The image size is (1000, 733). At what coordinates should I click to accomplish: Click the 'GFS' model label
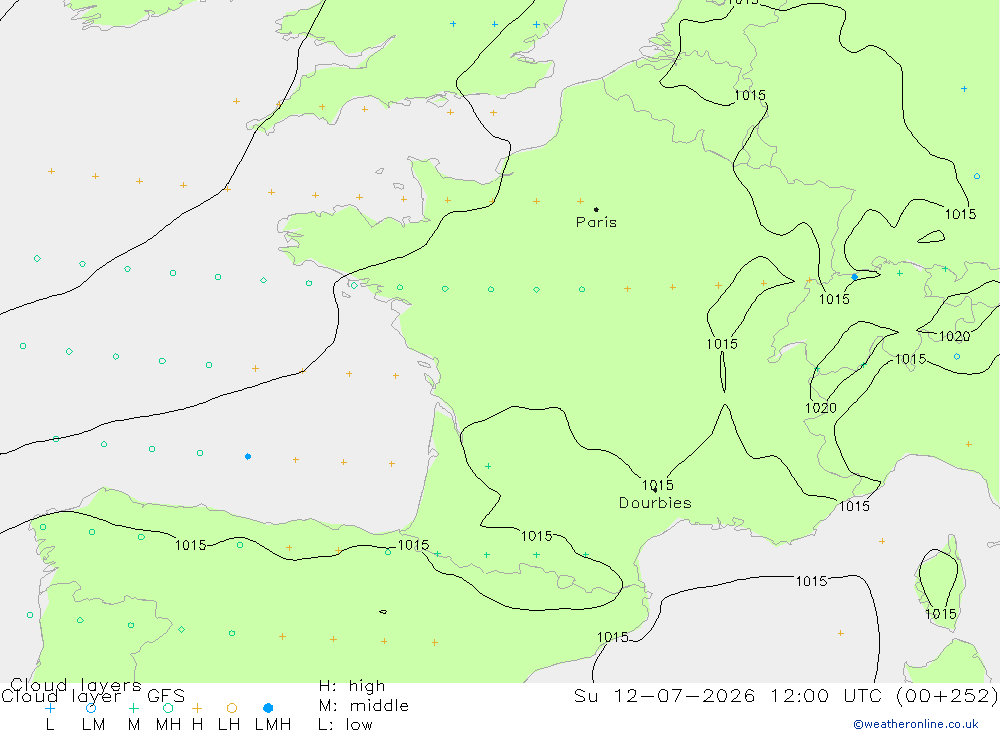166,696
